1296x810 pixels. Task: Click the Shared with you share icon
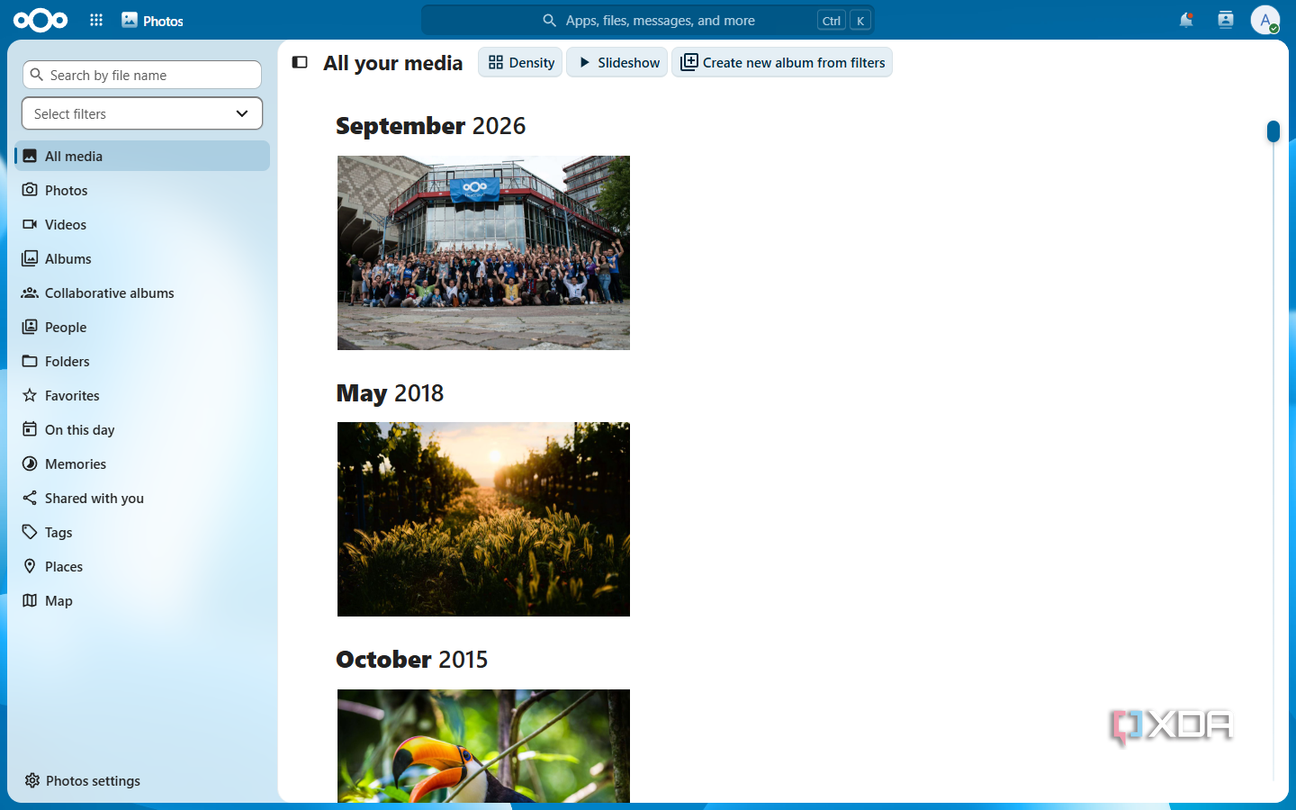click(30, 498)
